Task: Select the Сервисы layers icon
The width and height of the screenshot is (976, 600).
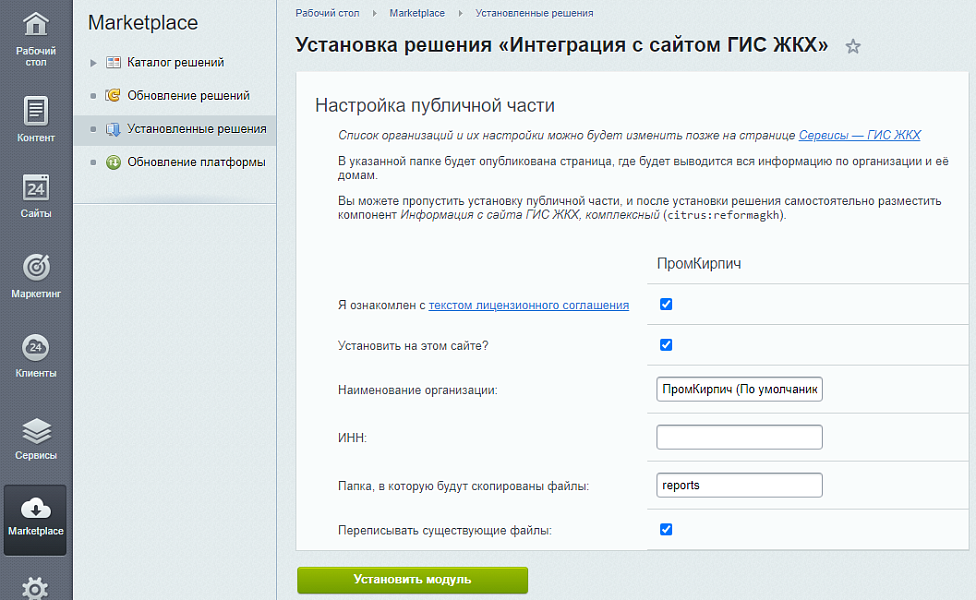Action: (x=35, y=430)
